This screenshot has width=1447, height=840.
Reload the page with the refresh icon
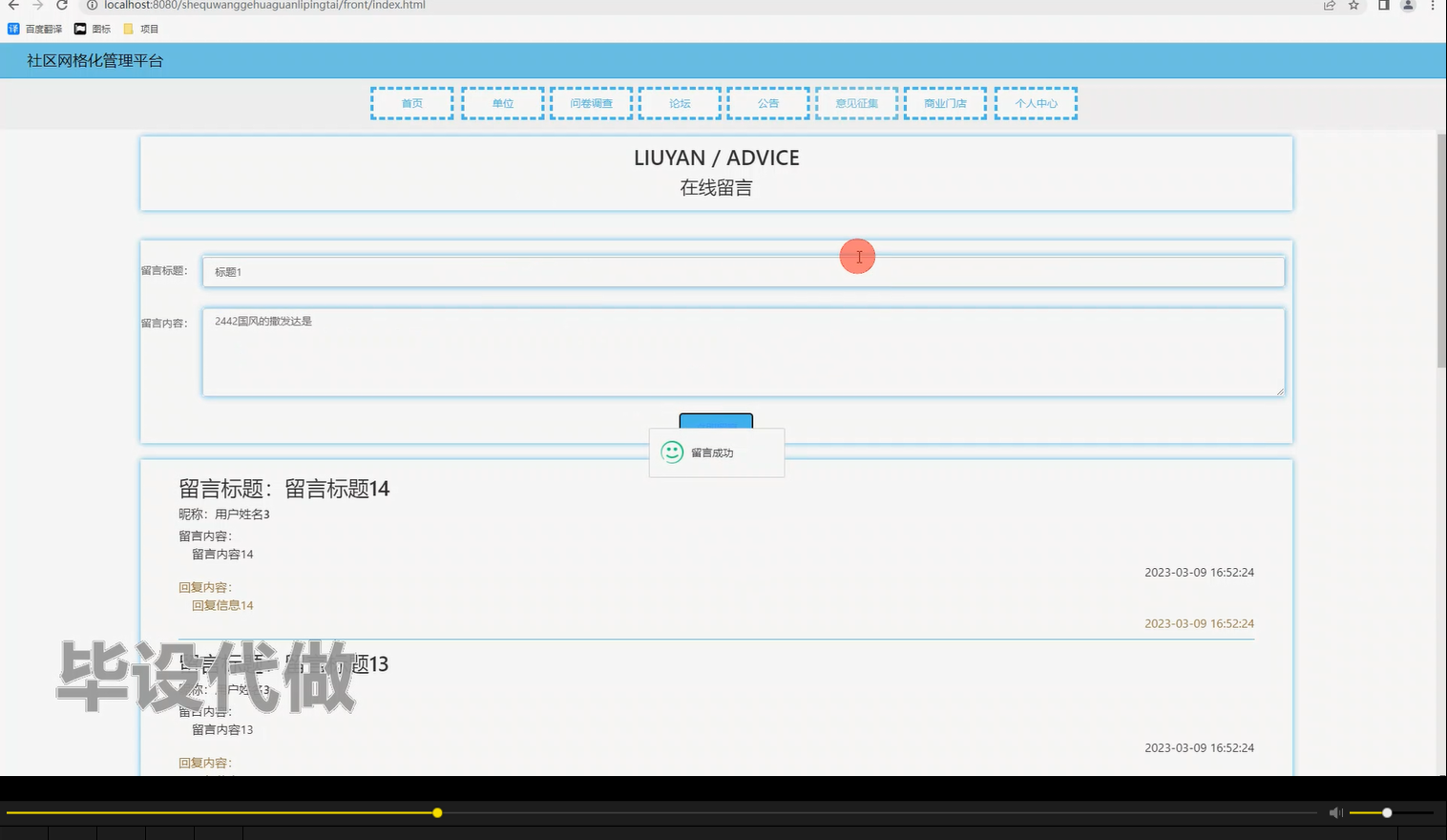[x=62, y=6]
